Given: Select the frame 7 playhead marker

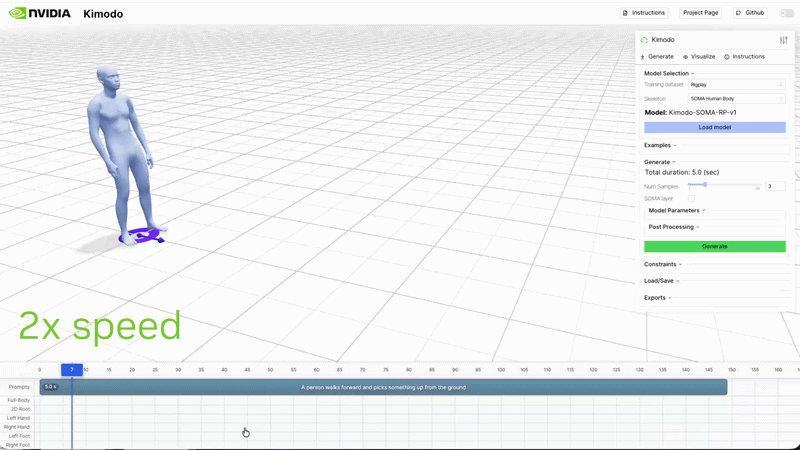Looking at the screenshot, I should (72, 370).
